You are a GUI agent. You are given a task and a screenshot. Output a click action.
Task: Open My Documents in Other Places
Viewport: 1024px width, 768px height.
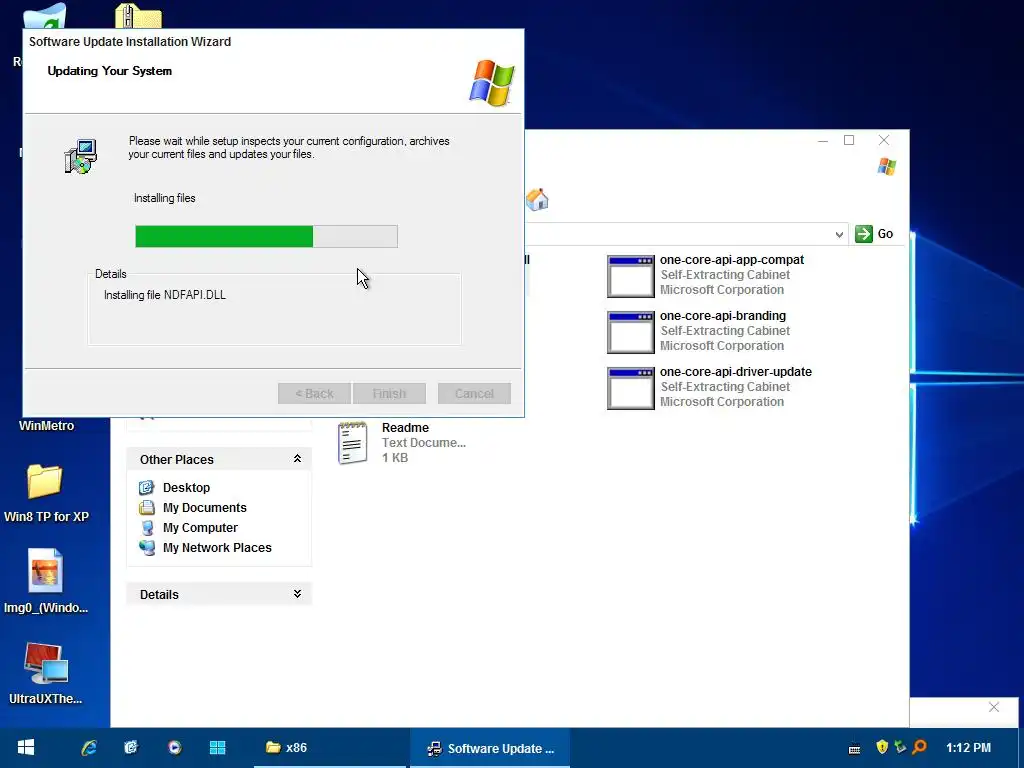pyautogui.click(x=204, y=508)
